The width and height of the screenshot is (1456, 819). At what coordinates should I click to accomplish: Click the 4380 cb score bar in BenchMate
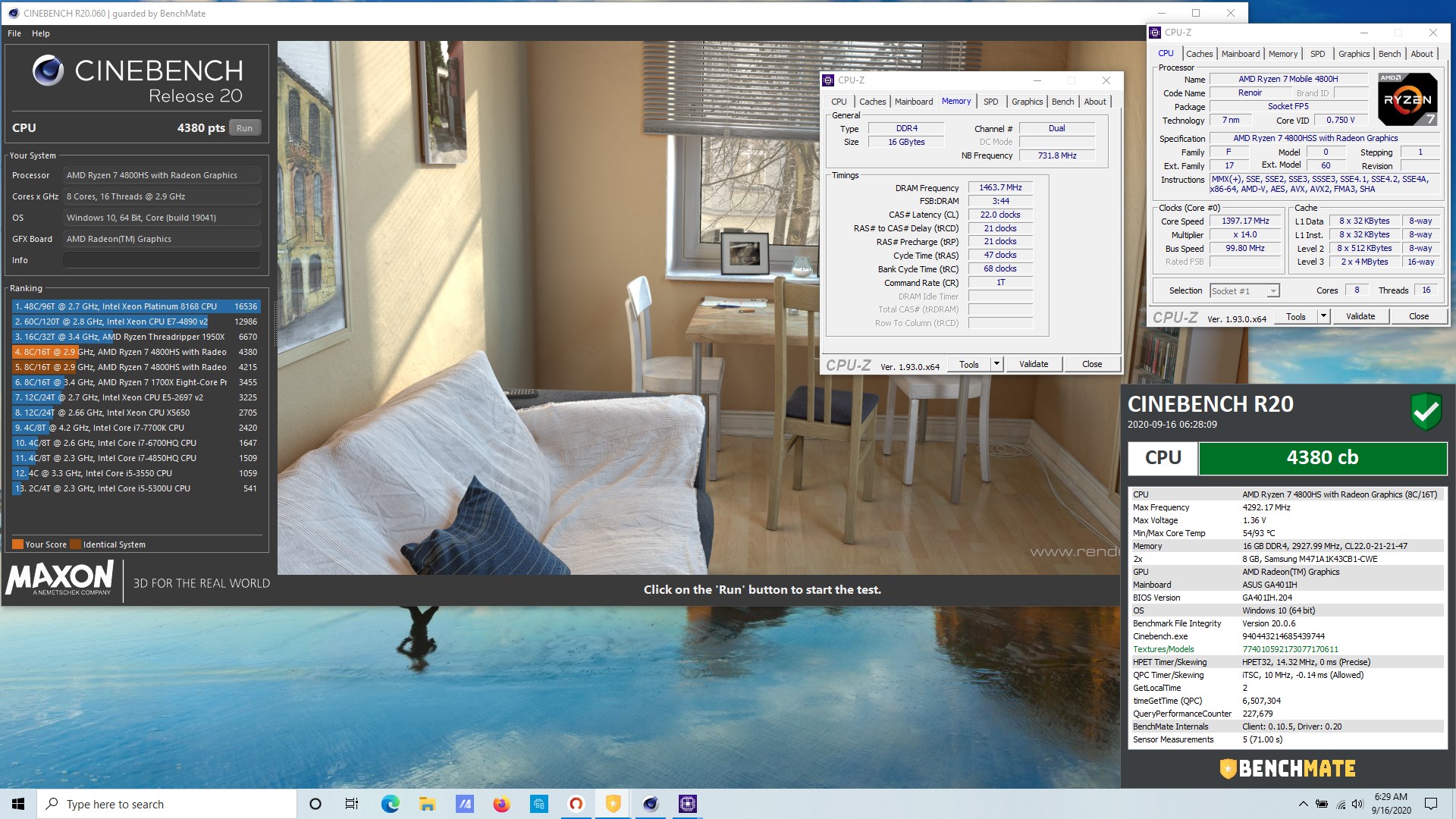coord(1323,458)
